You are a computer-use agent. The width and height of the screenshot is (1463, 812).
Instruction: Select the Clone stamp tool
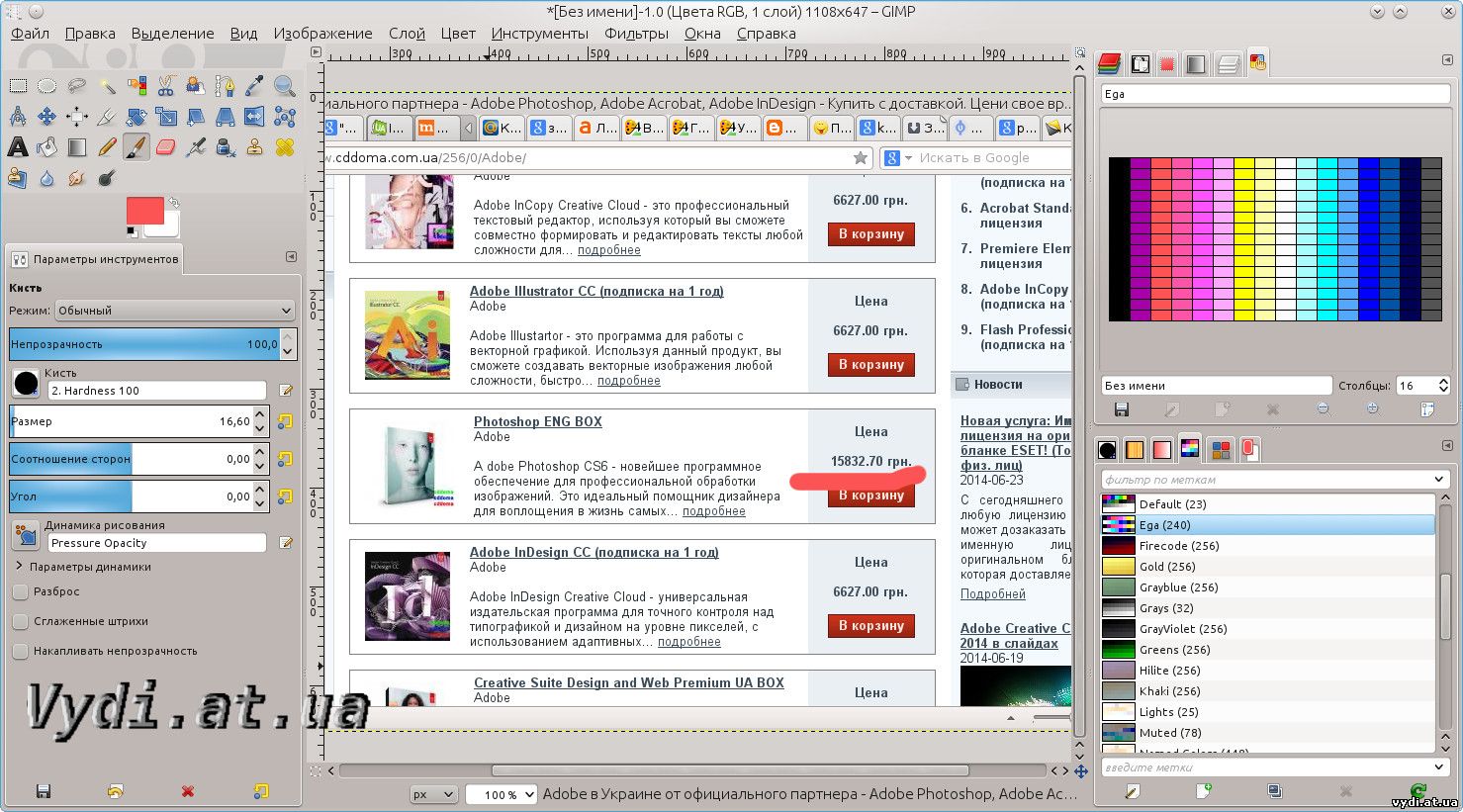pos(255,147)
